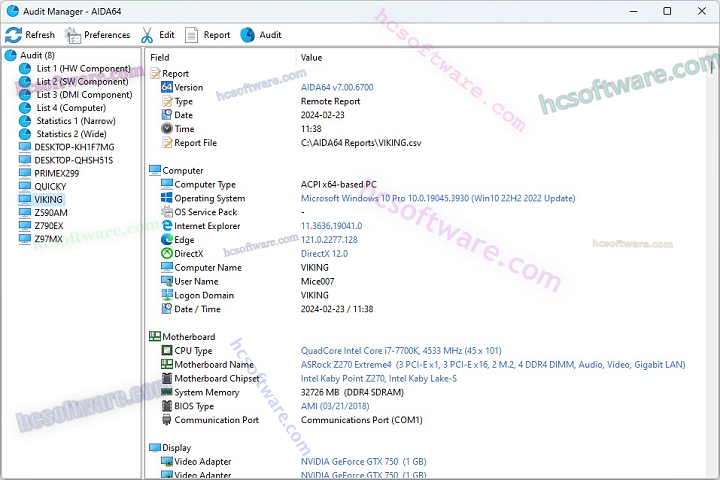Click the Display section header icon

(x=155, y=447)
